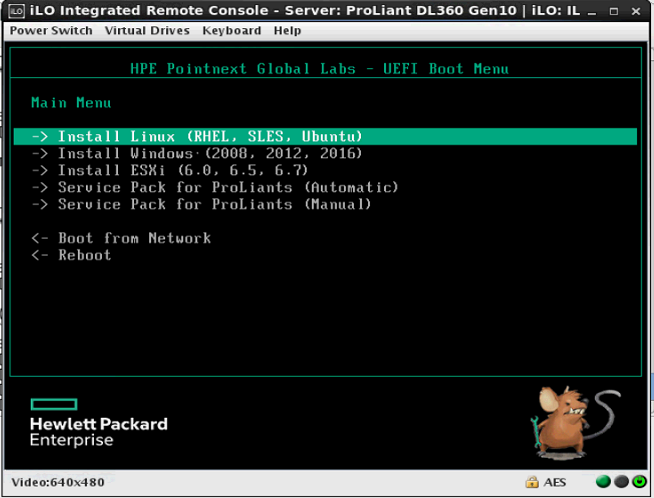654x498 pixels.
Task: Select Install ESXi (6.0, 6.5, 6.7) entry
Action: 170,170
